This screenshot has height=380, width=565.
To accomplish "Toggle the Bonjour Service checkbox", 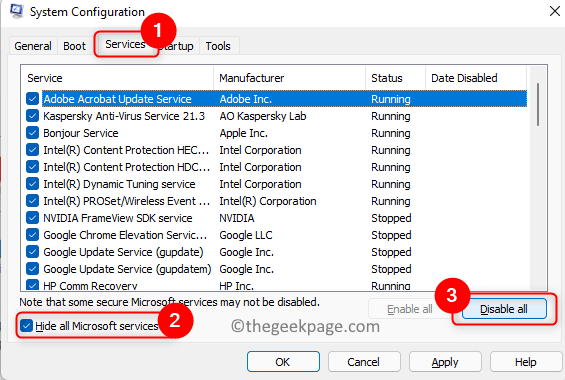I will (32, 133).
